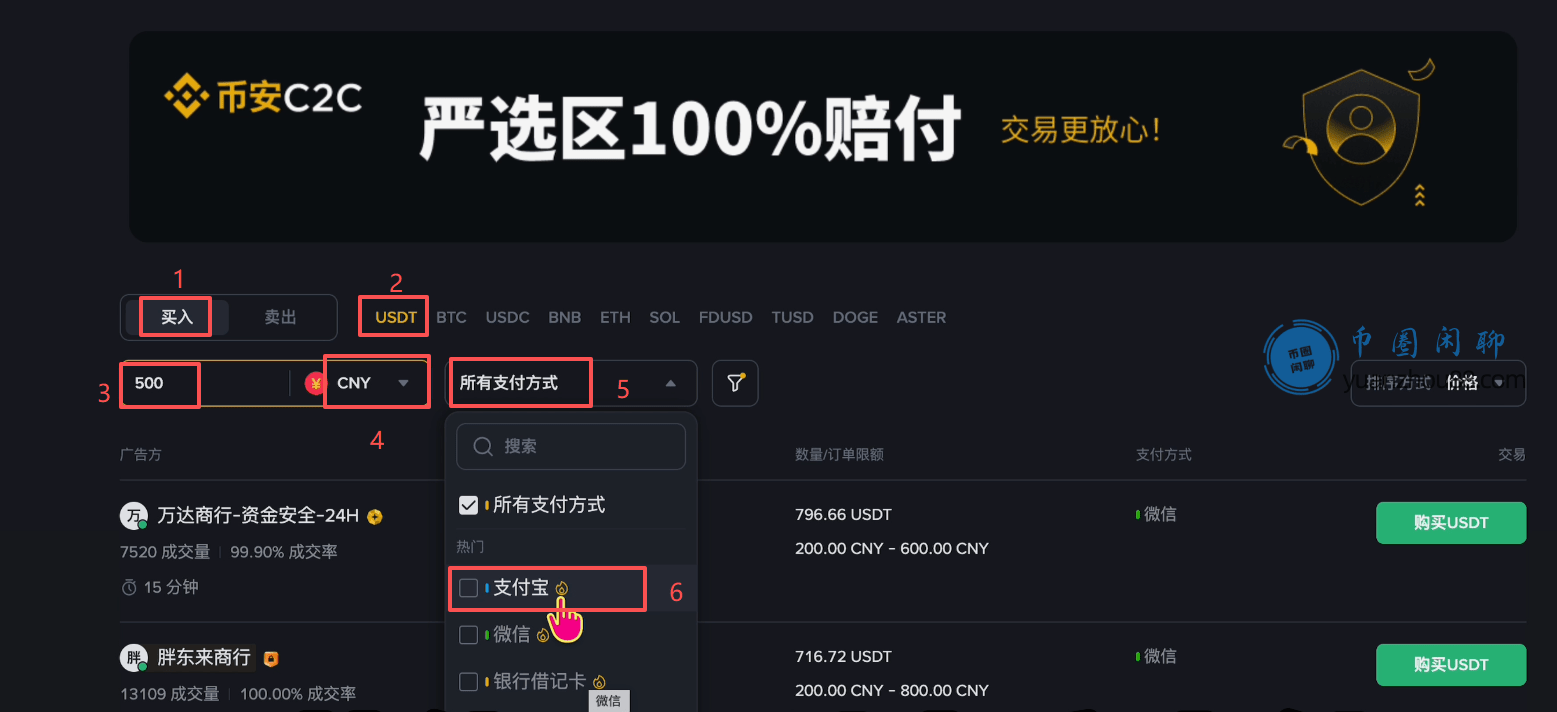The image size is (1557, 712).
Task: Click 万达商行 merchant avatar icon
Action: click(133, 516)
